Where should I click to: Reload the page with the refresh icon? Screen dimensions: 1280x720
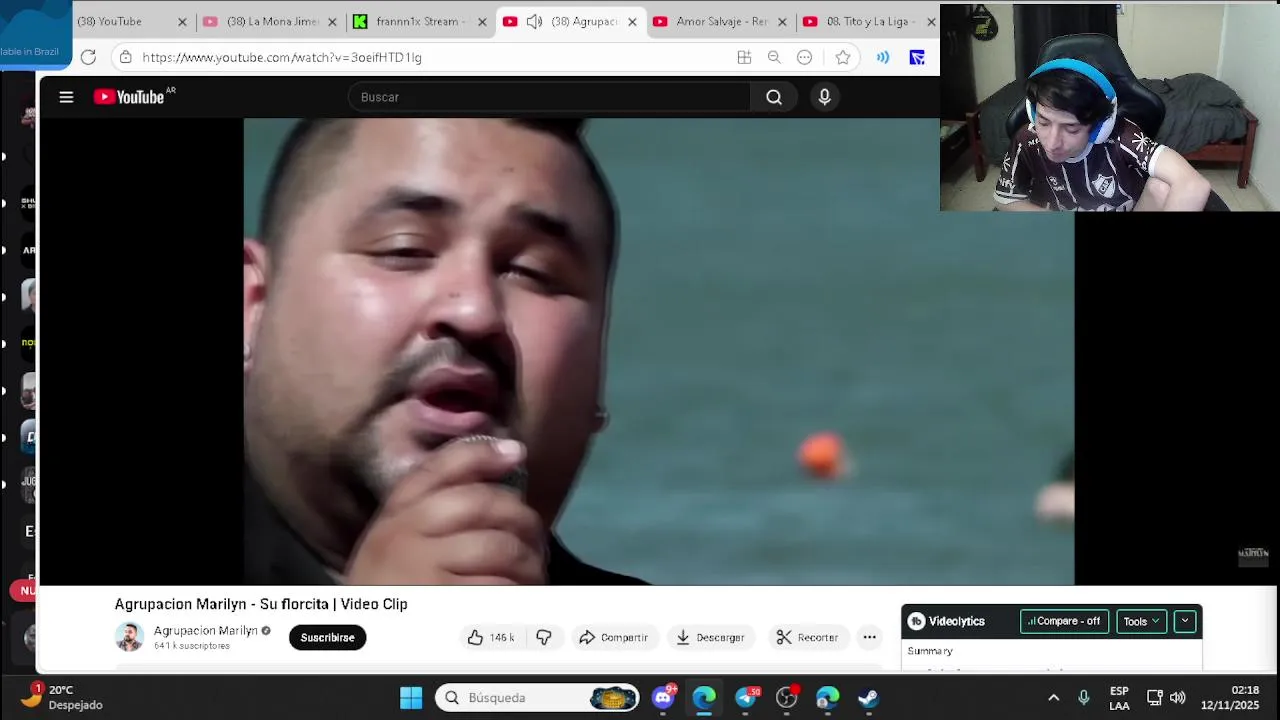click(x=88, y=57)
